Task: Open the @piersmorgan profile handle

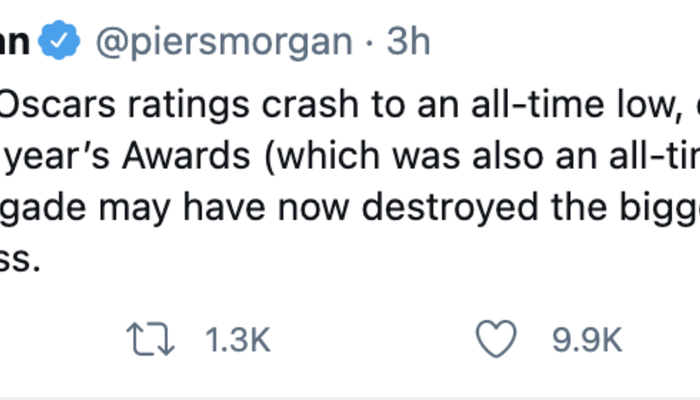Action: coord(223,43)
